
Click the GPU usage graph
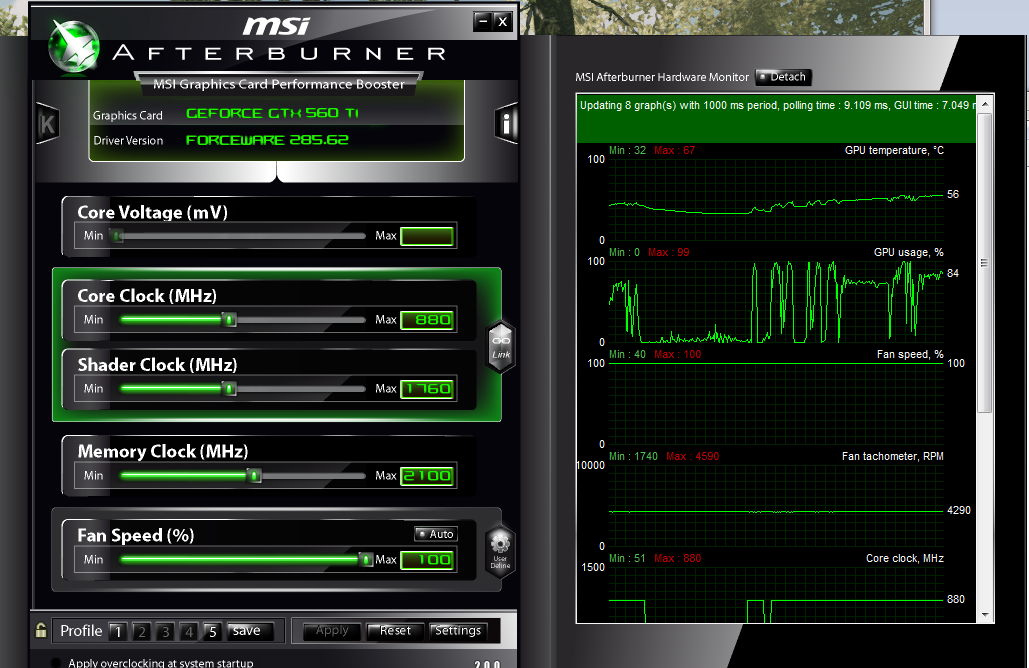click(x=776, y=301)
